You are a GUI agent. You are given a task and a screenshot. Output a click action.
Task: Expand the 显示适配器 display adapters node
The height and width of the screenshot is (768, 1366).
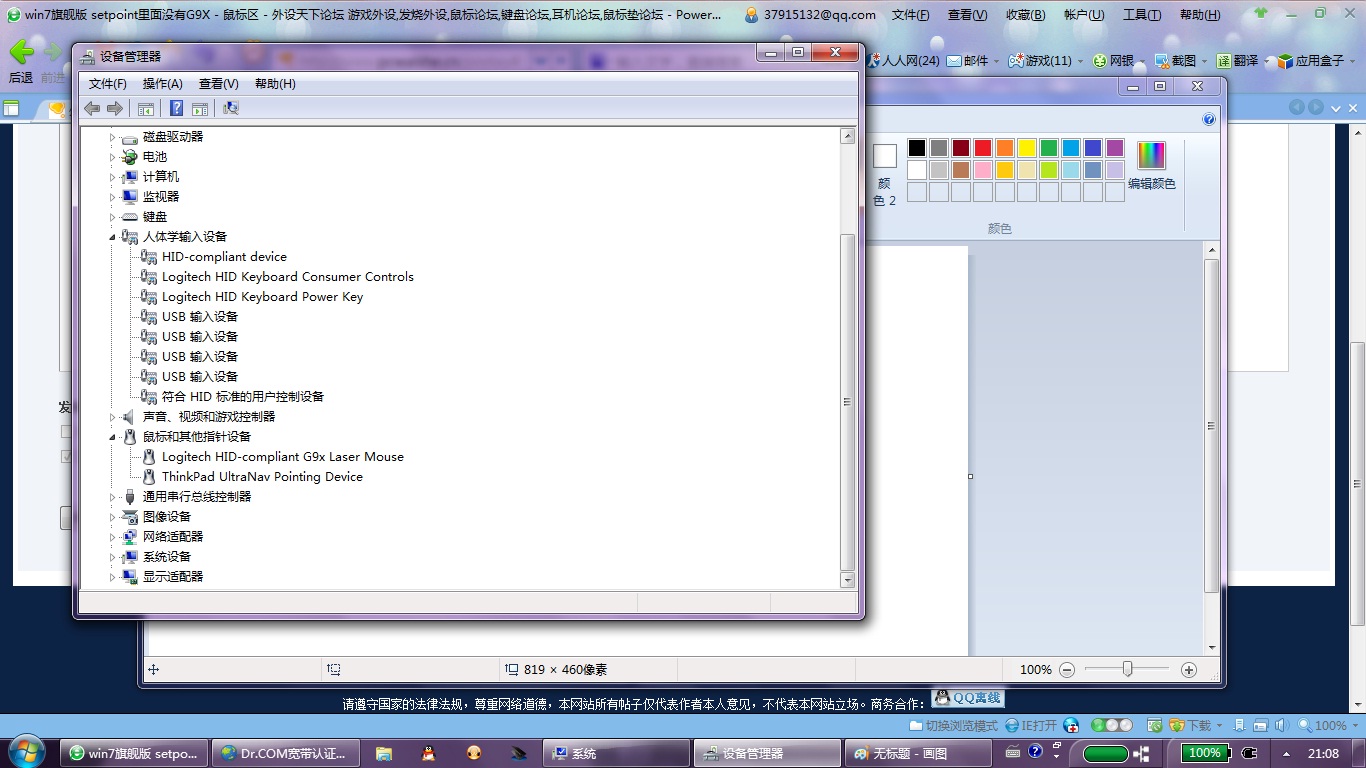[112, 577]
